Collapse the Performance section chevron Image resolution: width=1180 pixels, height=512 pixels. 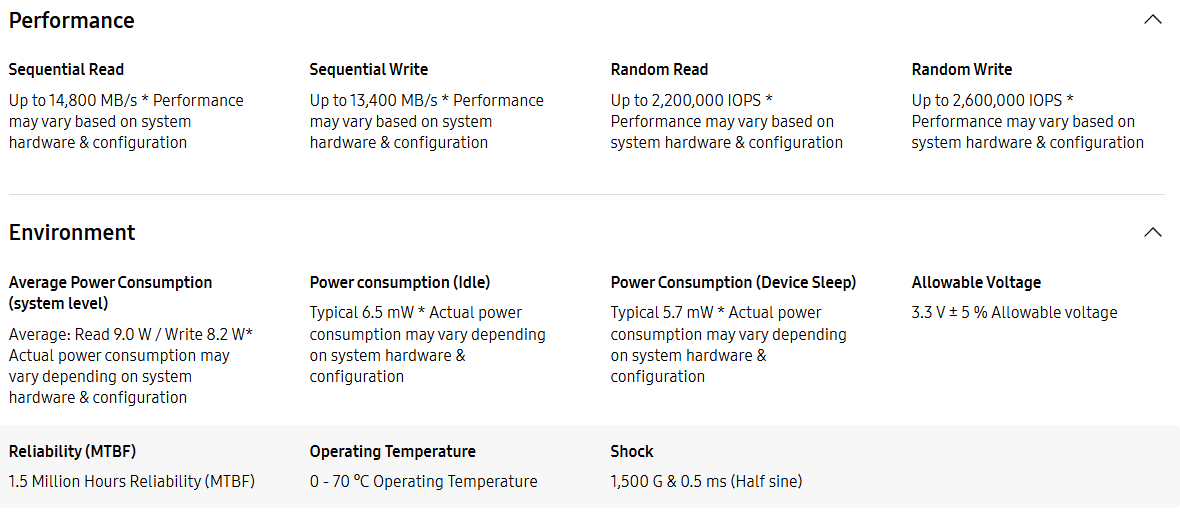click(1152, 20)
